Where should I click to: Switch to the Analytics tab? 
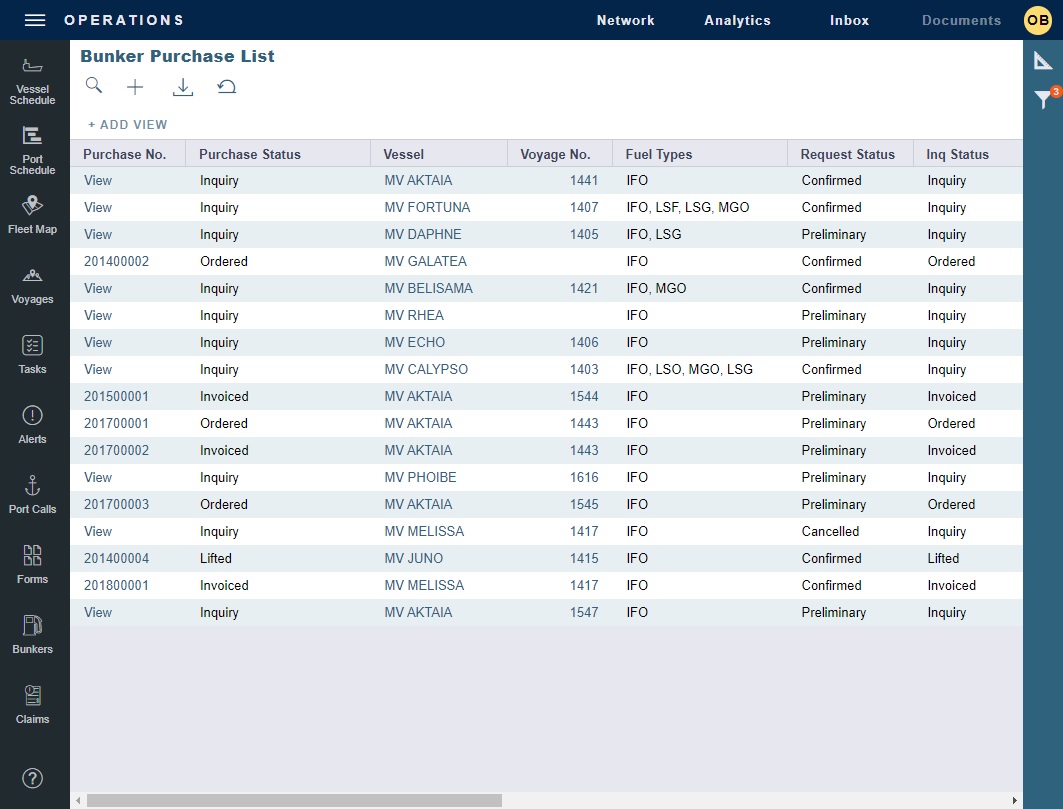pyautogui.click(x=737, y=20)
